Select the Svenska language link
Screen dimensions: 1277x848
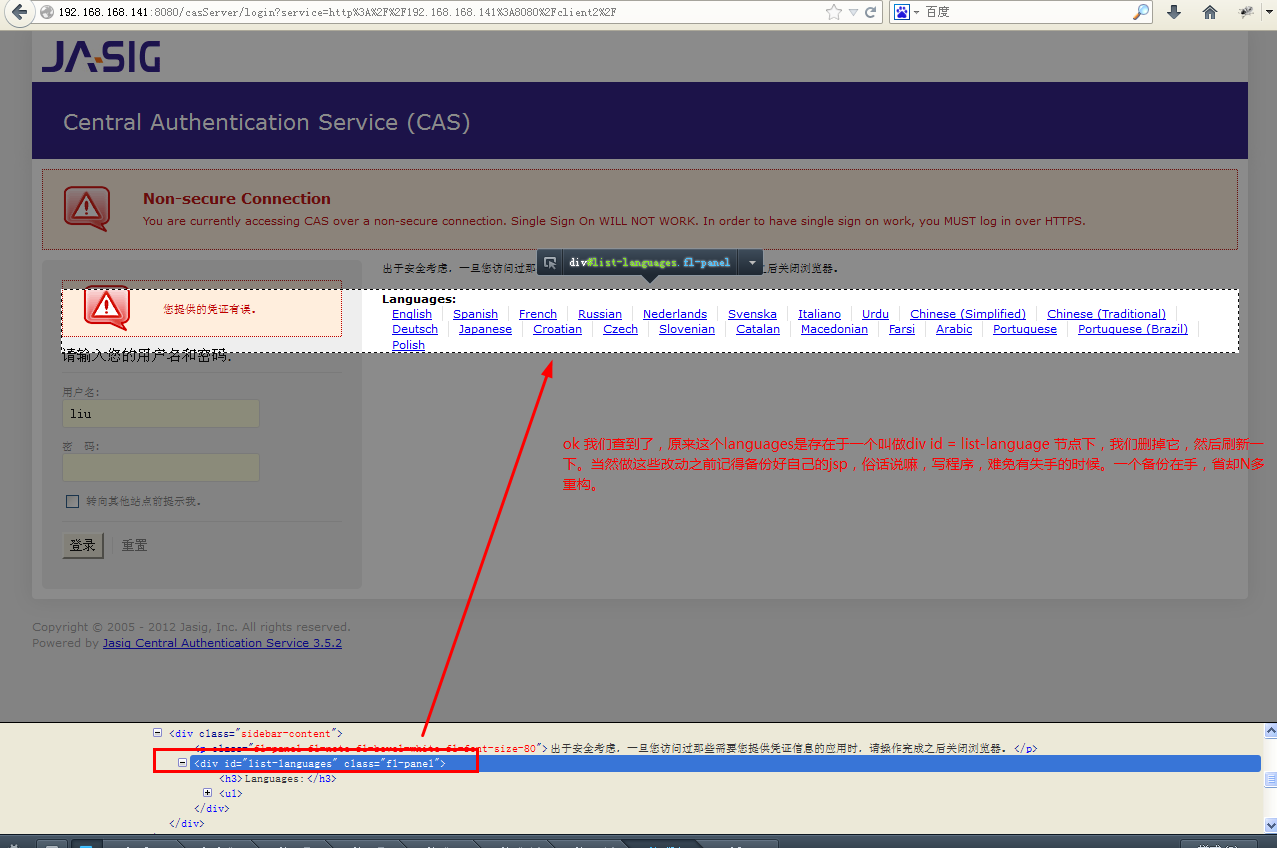752,314
